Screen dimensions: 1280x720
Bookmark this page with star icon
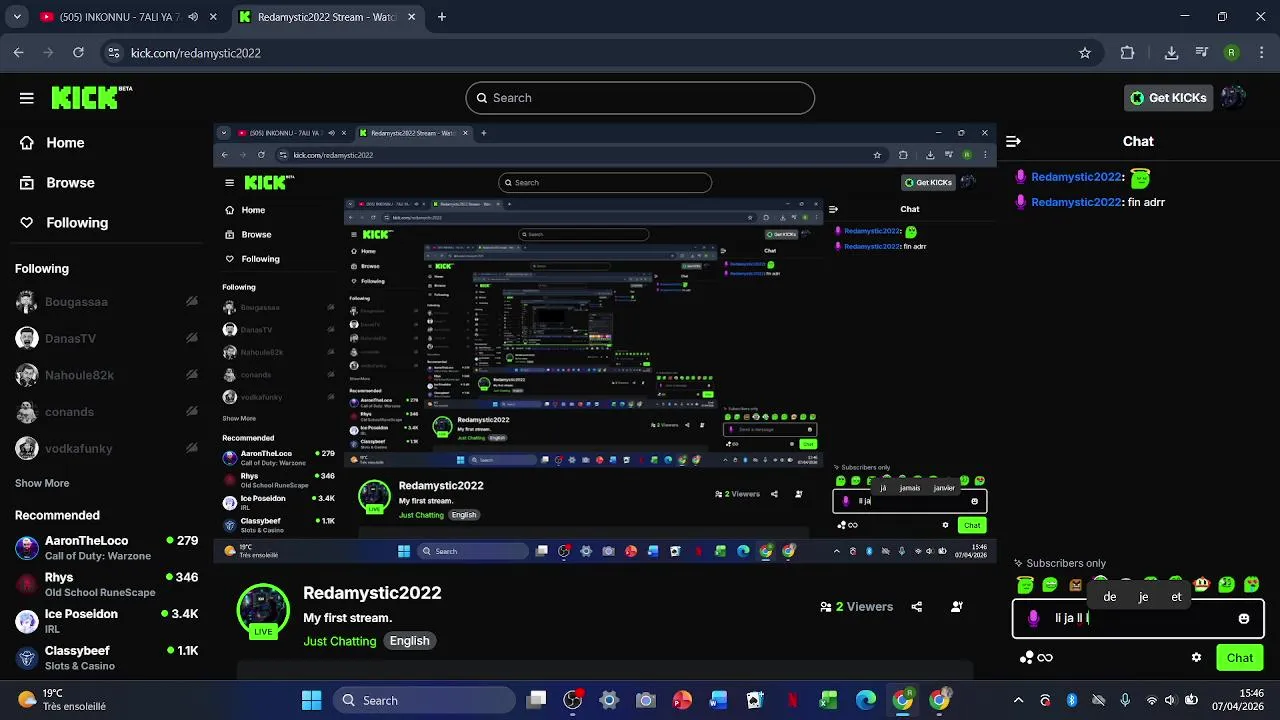[x=1085, y=53]
